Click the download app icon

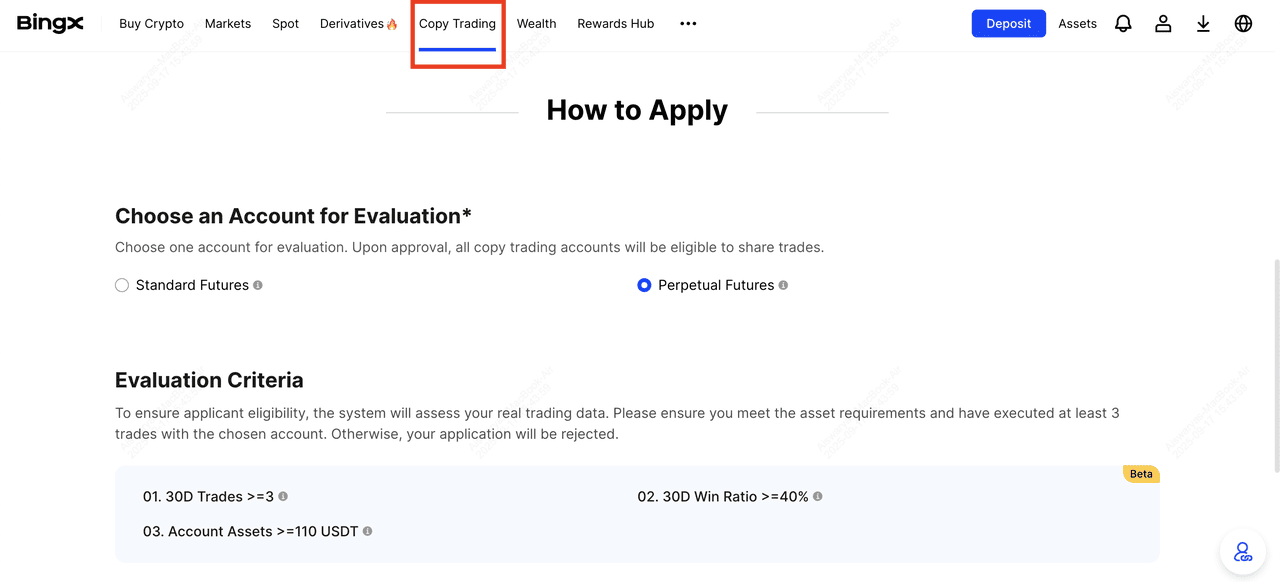[1203, 24]
